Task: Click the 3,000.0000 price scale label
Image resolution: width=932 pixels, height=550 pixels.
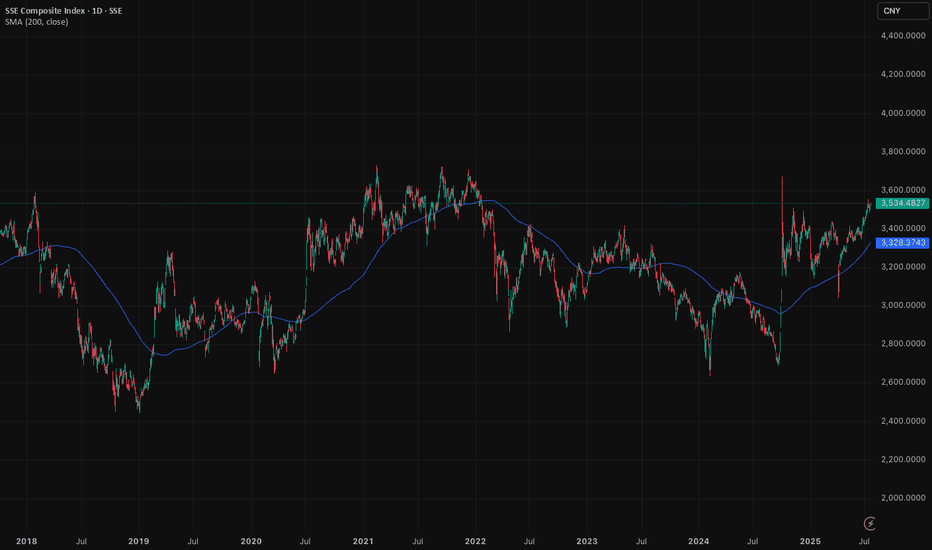Action: coord(900,305)
